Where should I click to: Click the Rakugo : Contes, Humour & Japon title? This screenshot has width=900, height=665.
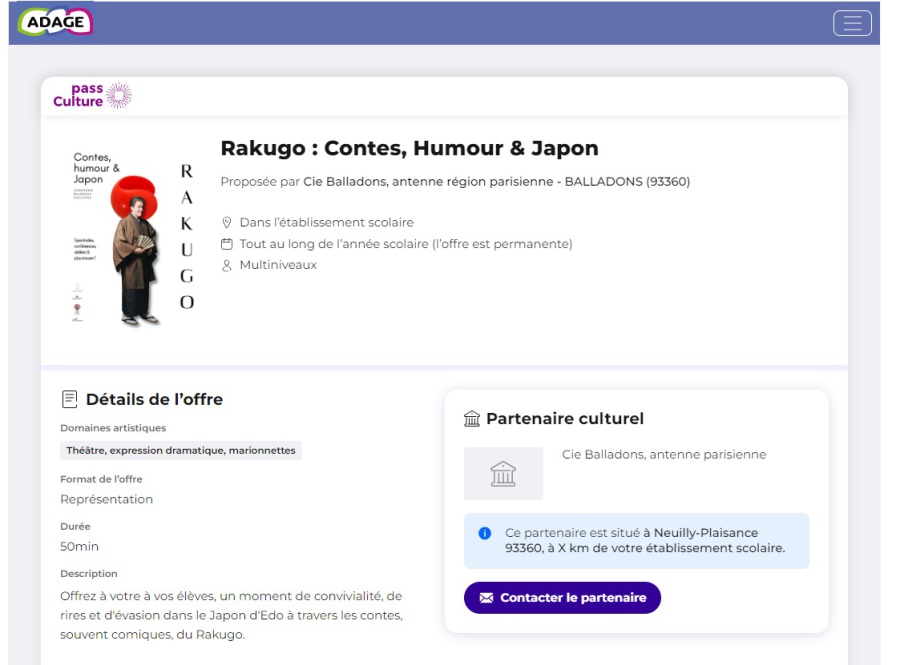[409, 148]
